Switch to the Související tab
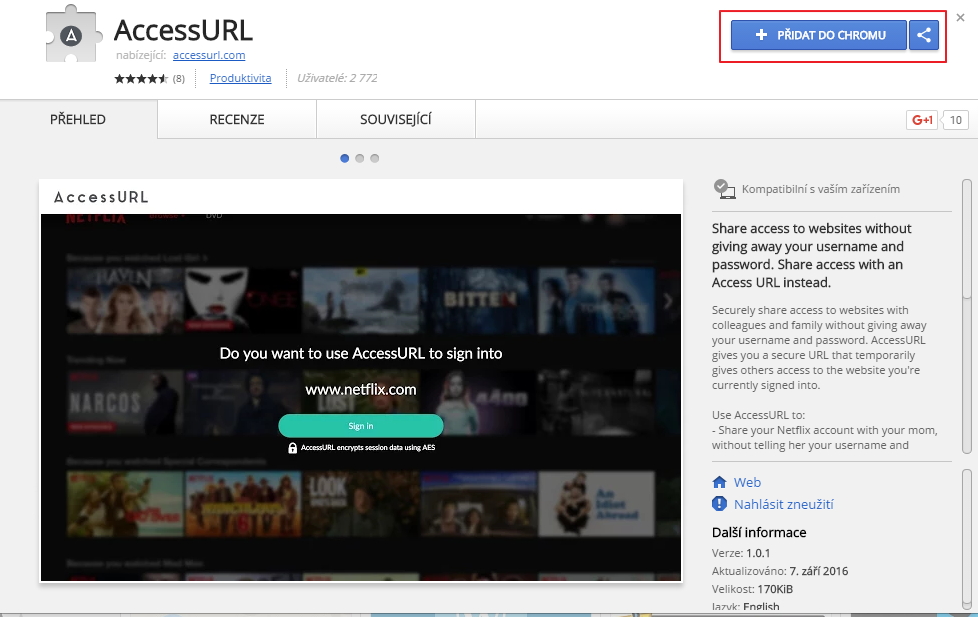 pyautogui.click(x=395, y=119)
